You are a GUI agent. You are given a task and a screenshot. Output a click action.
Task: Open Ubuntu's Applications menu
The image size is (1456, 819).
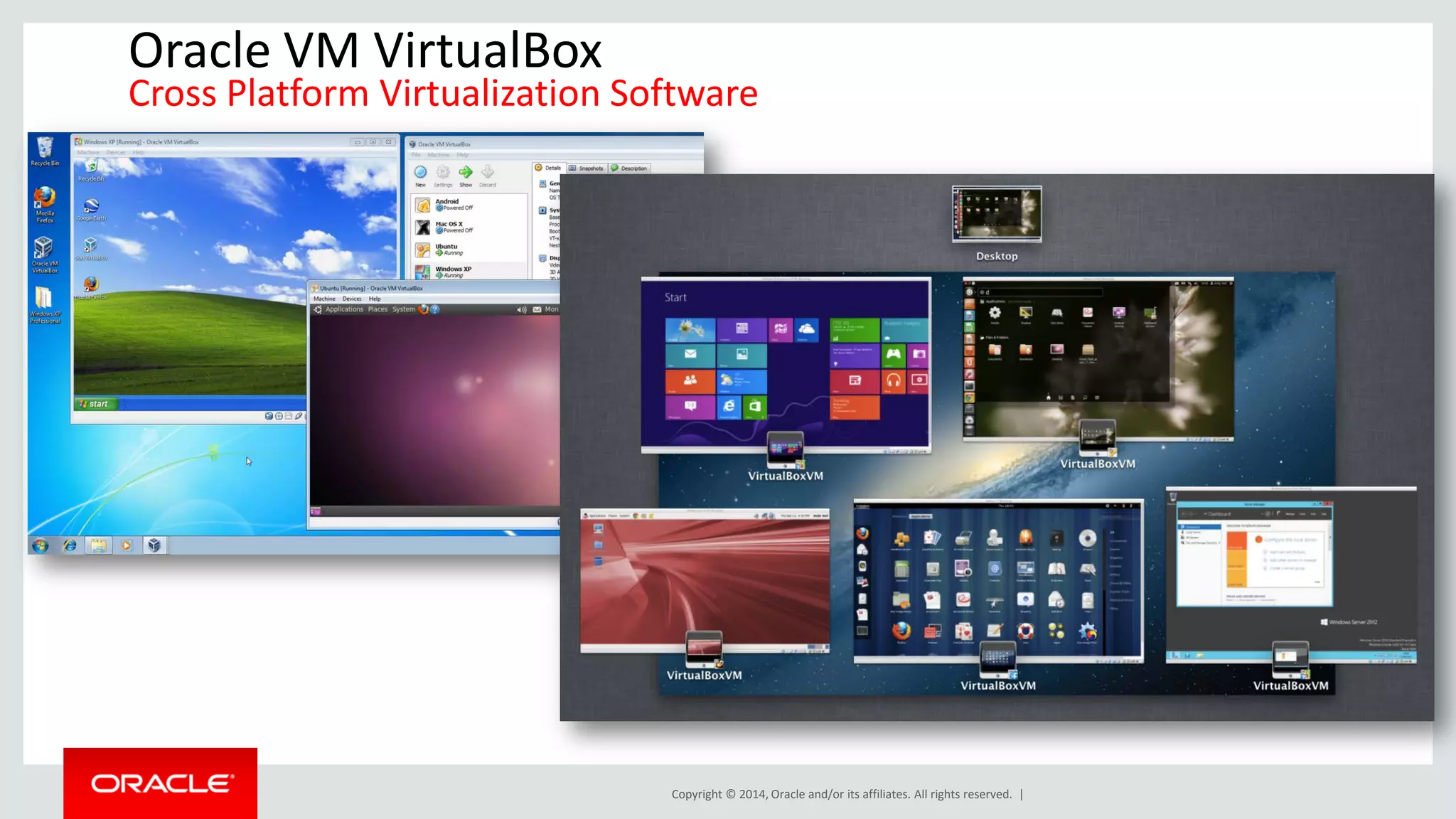pyautogui.click(x=344, y=309)
